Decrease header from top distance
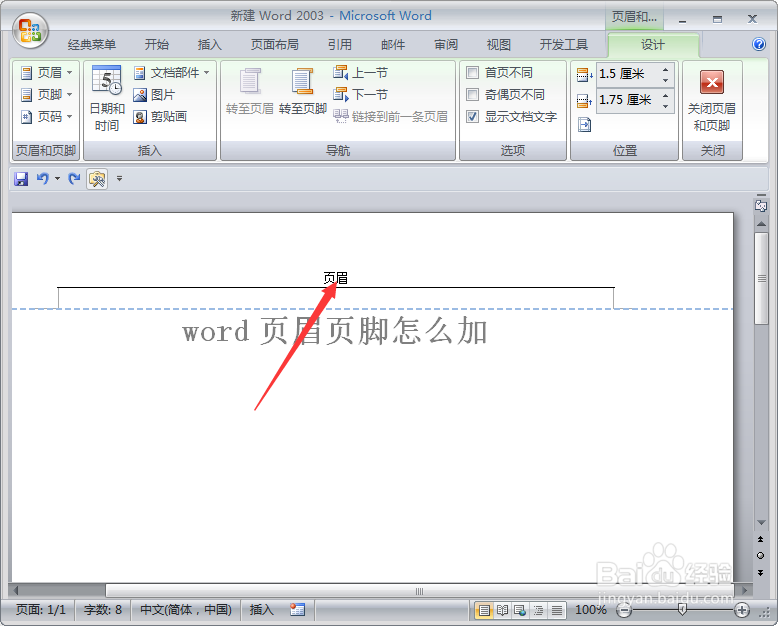778x626 pixels. 665,80
